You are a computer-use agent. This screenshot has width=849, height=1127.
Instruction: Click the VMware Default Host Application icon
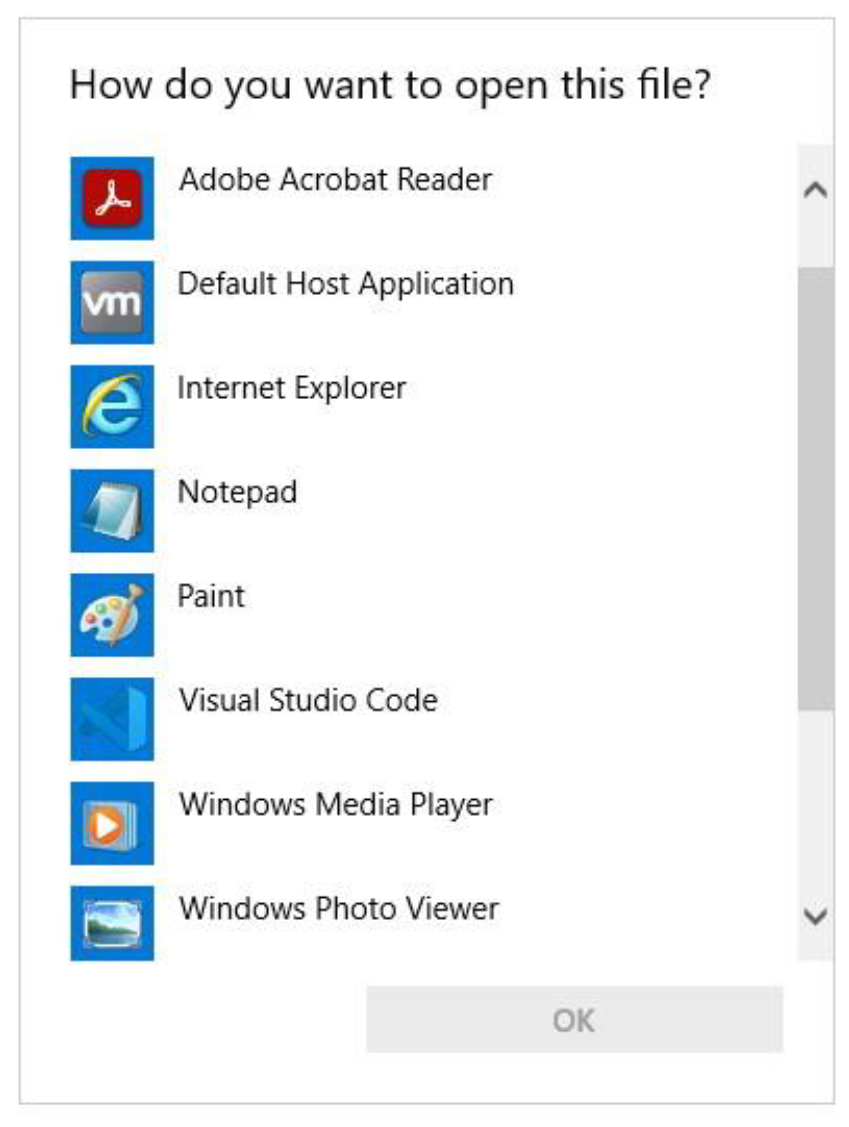(x=111, y=302)
